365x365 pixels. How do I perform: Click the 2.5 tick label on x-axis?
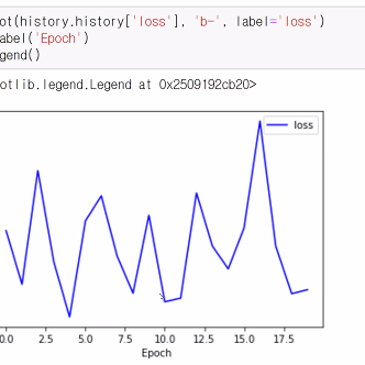tap(46, 339)
